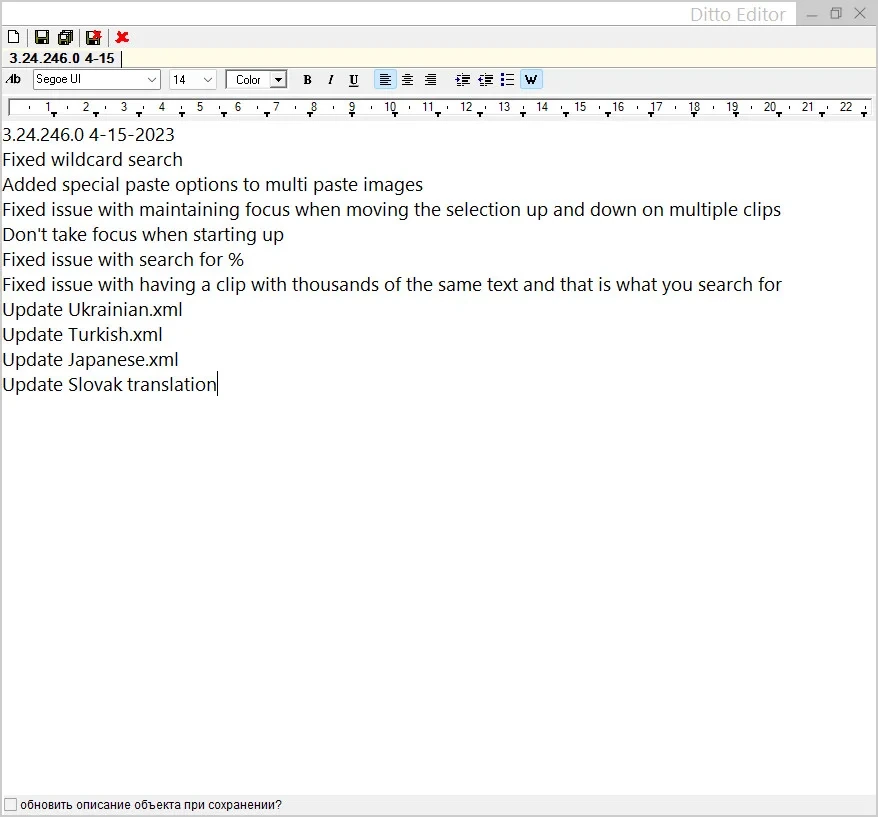Open the Color picker dropdown arrow
This screenshot has width=878, height=817.
(278, 80)
